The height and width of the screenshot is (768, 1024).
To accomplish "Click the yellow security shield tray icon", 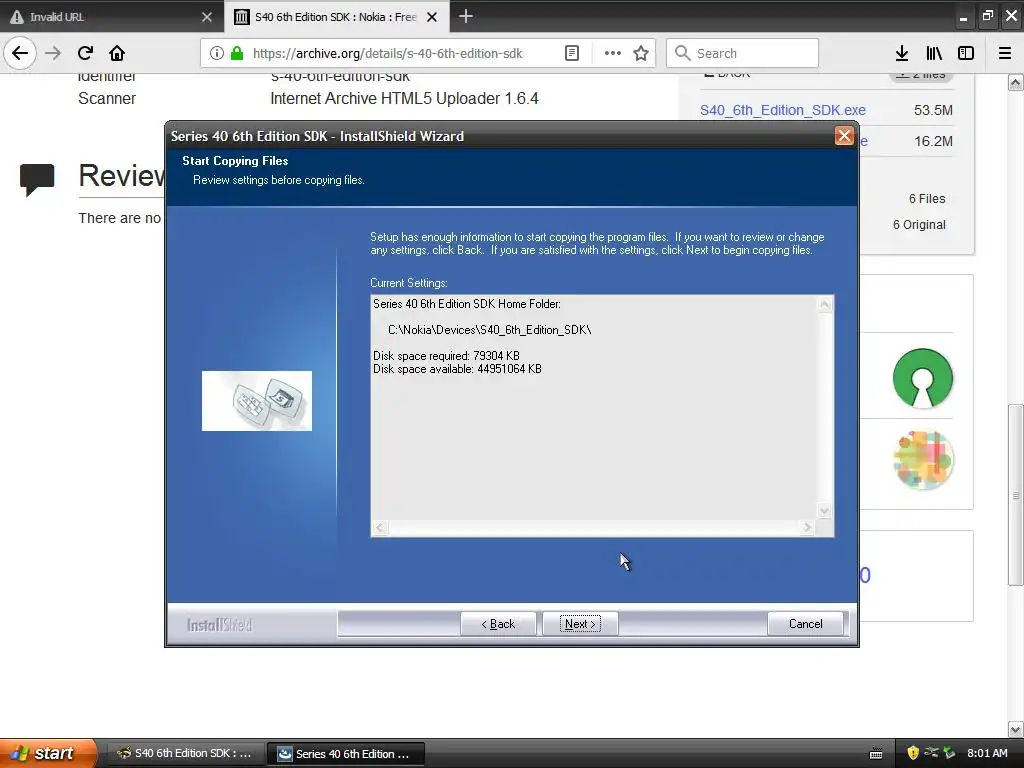I will tap(913, 753).
